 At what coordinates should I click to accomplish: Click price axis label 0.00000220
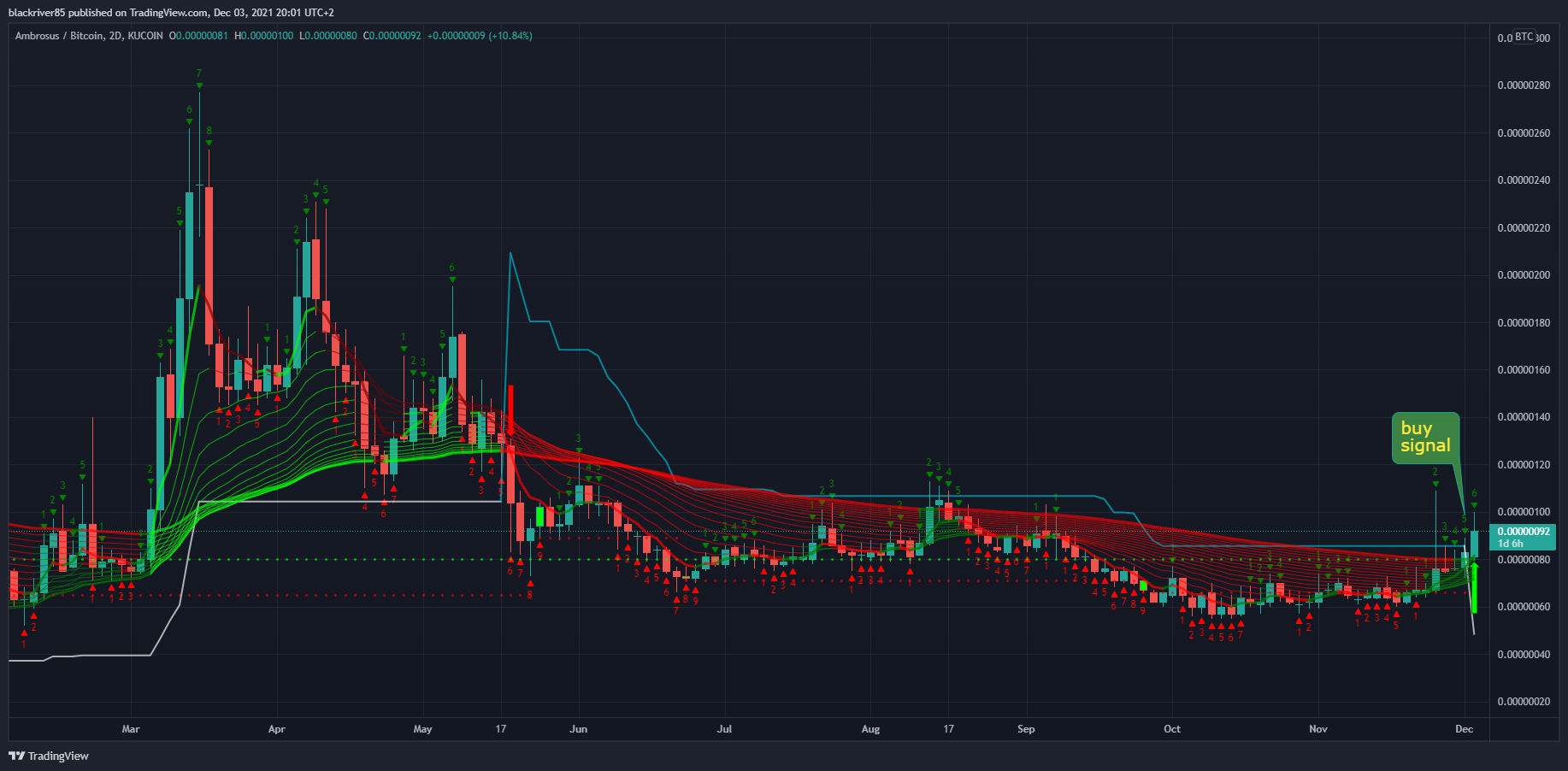click(x=1524, y=228)
